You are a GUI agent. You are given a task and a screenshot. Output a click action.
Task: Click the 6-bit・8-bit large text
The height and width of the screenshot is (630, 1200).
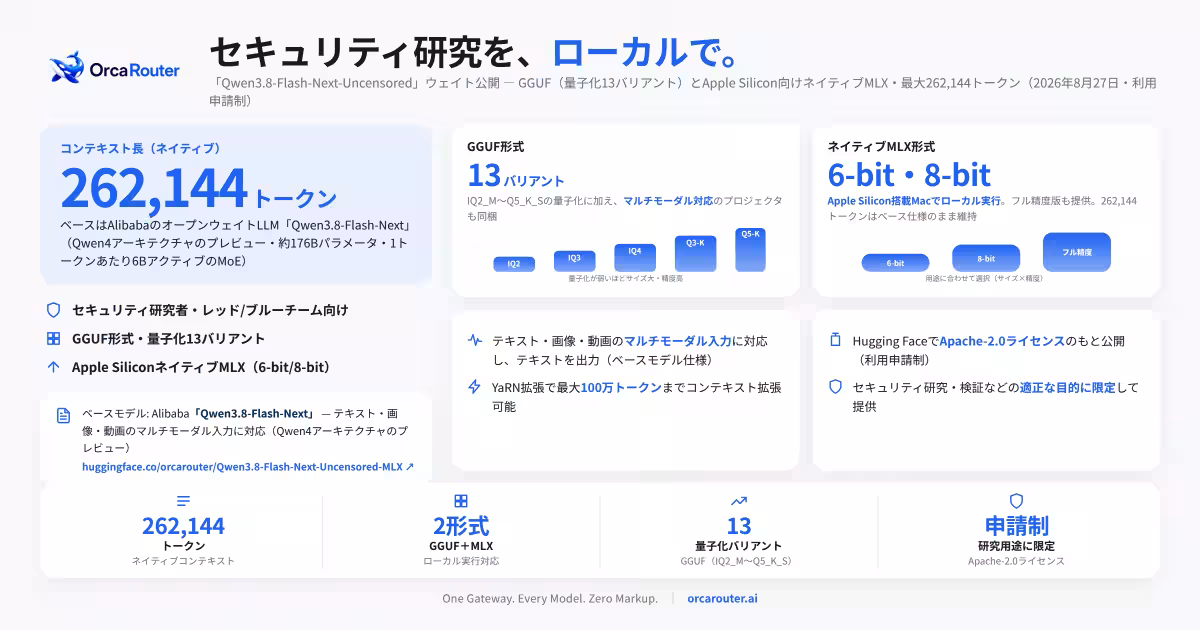(x=909, y=176)
